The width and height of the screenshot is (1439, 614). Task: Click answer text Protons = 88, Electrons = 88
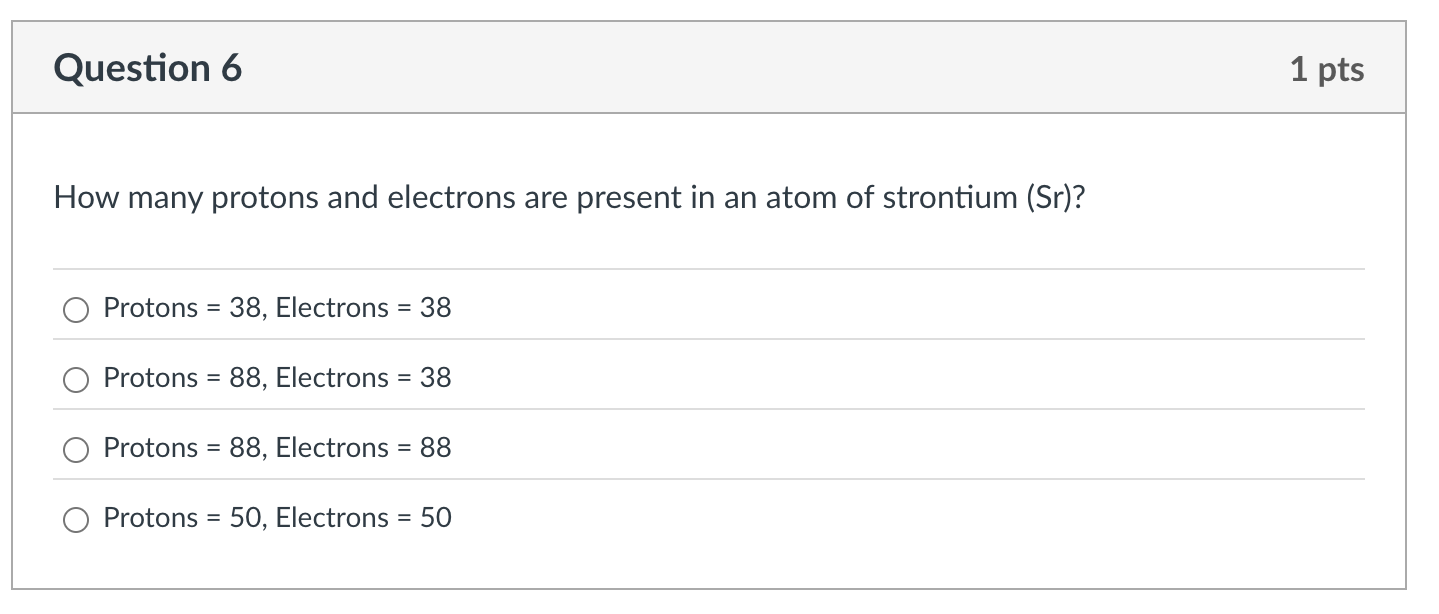tap(277, 448)
